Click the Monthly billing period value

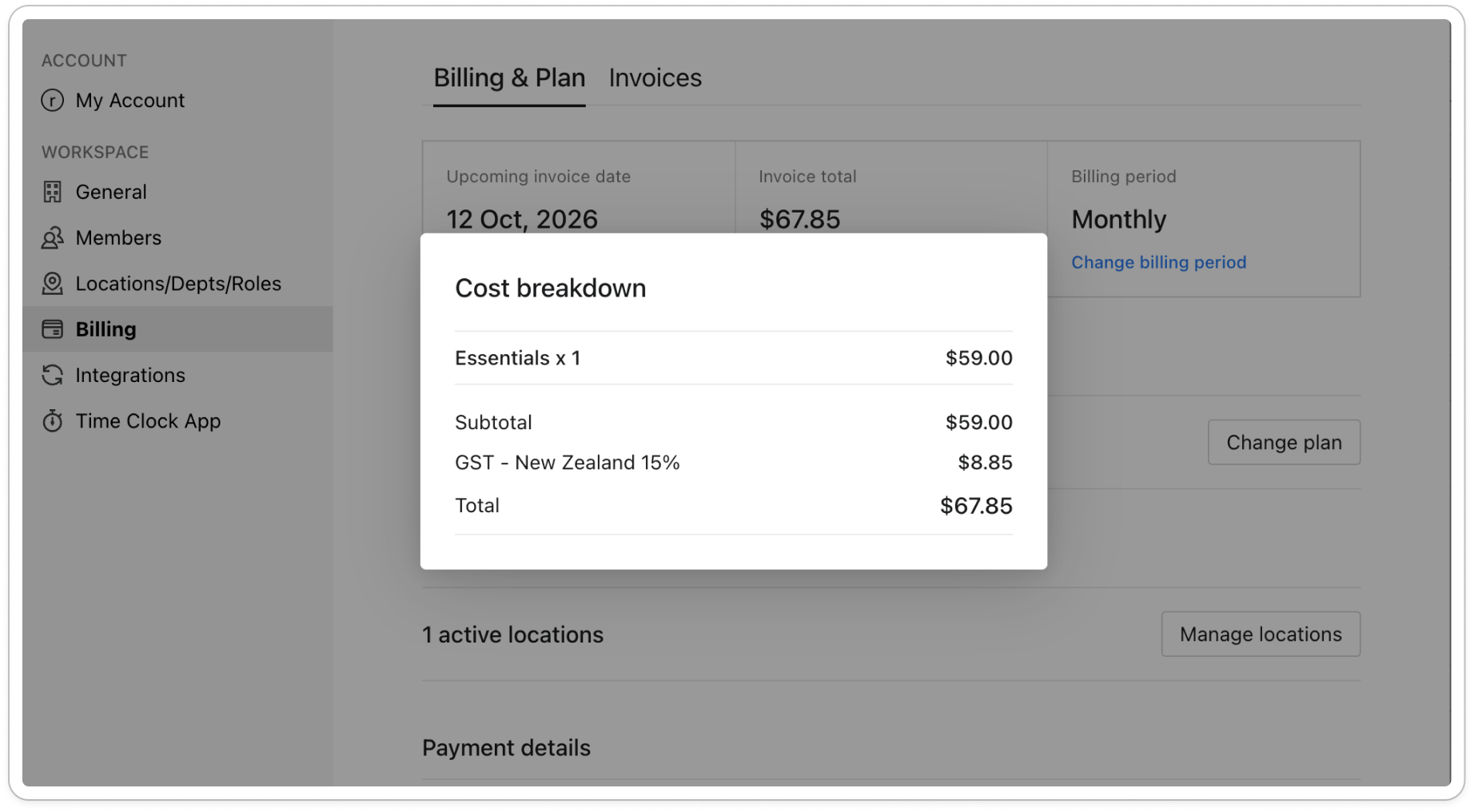point(1119,219)
